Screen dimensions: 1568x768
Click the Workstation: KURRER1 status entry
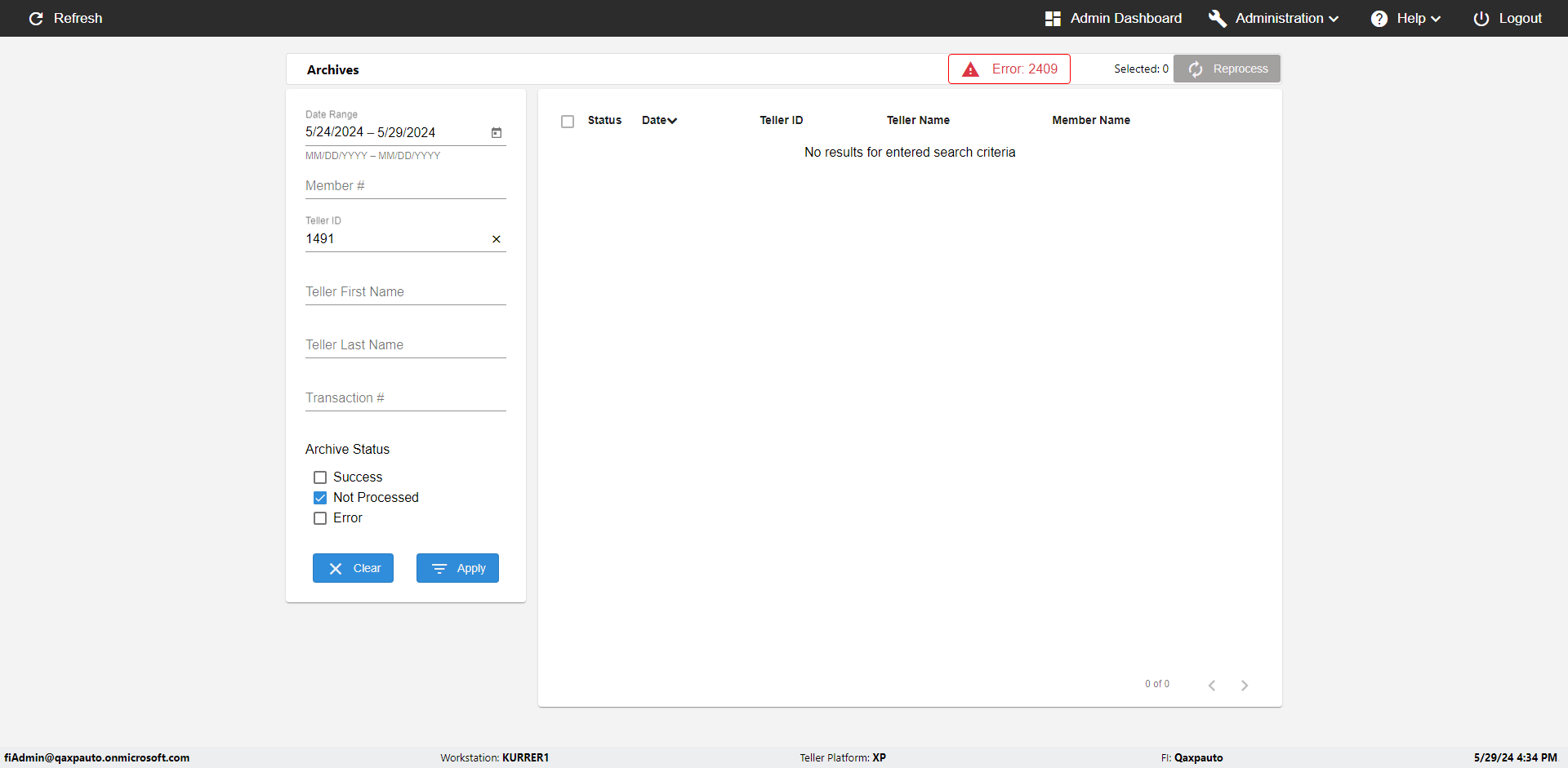pos(495,757)
